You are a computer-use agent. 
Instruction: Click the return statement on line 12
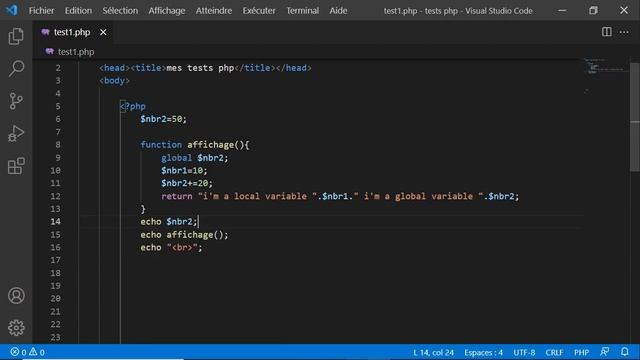340,196
